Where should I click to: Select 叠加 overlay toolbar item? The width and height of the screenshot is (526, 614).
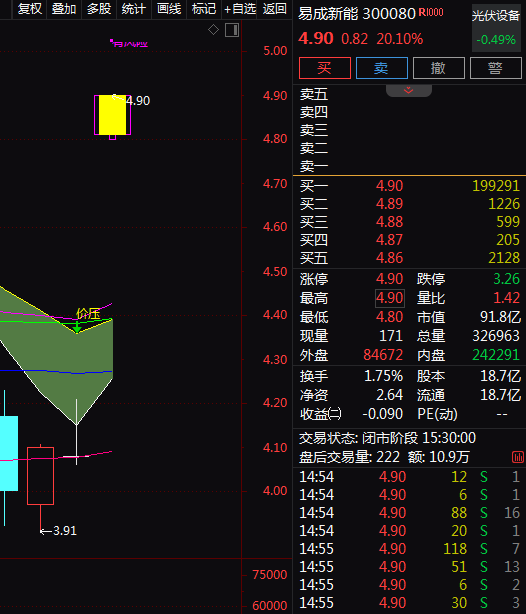[64, 9]
